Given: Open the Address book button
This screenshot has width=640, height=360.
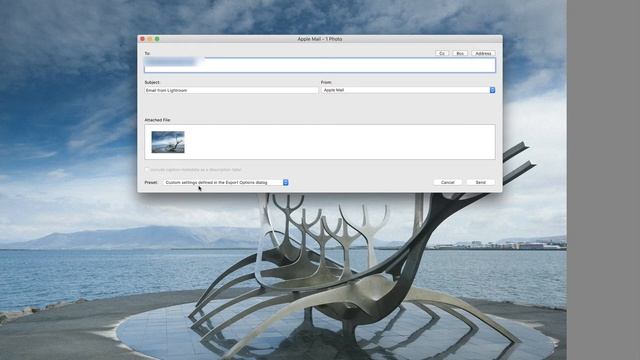Looking at the screenshot, I should [x=483, y=53].
